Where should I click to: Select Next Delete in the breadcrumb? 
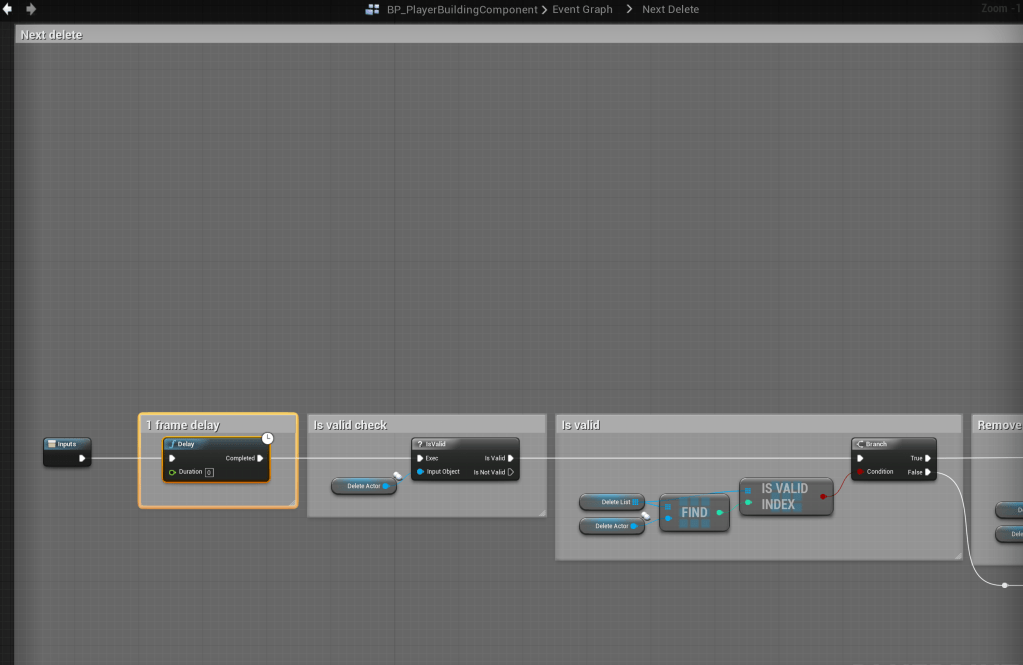(x=670, y=9)
